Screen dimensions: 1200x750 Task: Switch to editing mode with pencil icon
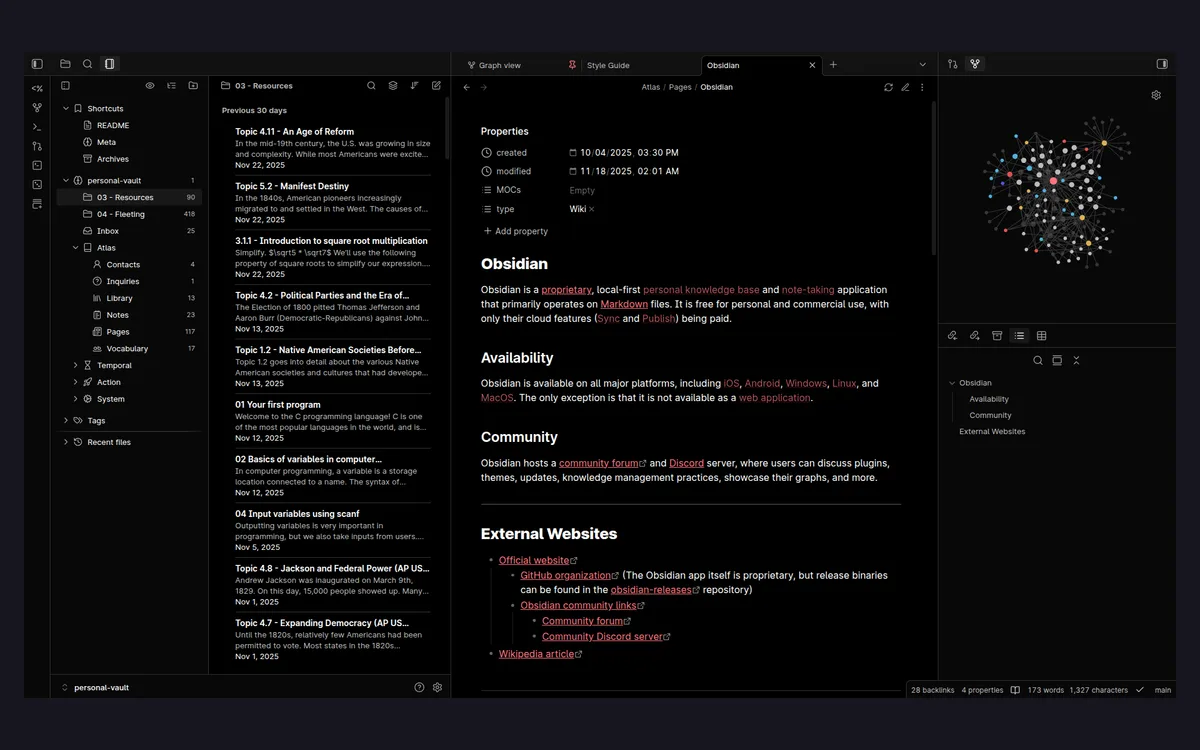click(x=905, y=87)
